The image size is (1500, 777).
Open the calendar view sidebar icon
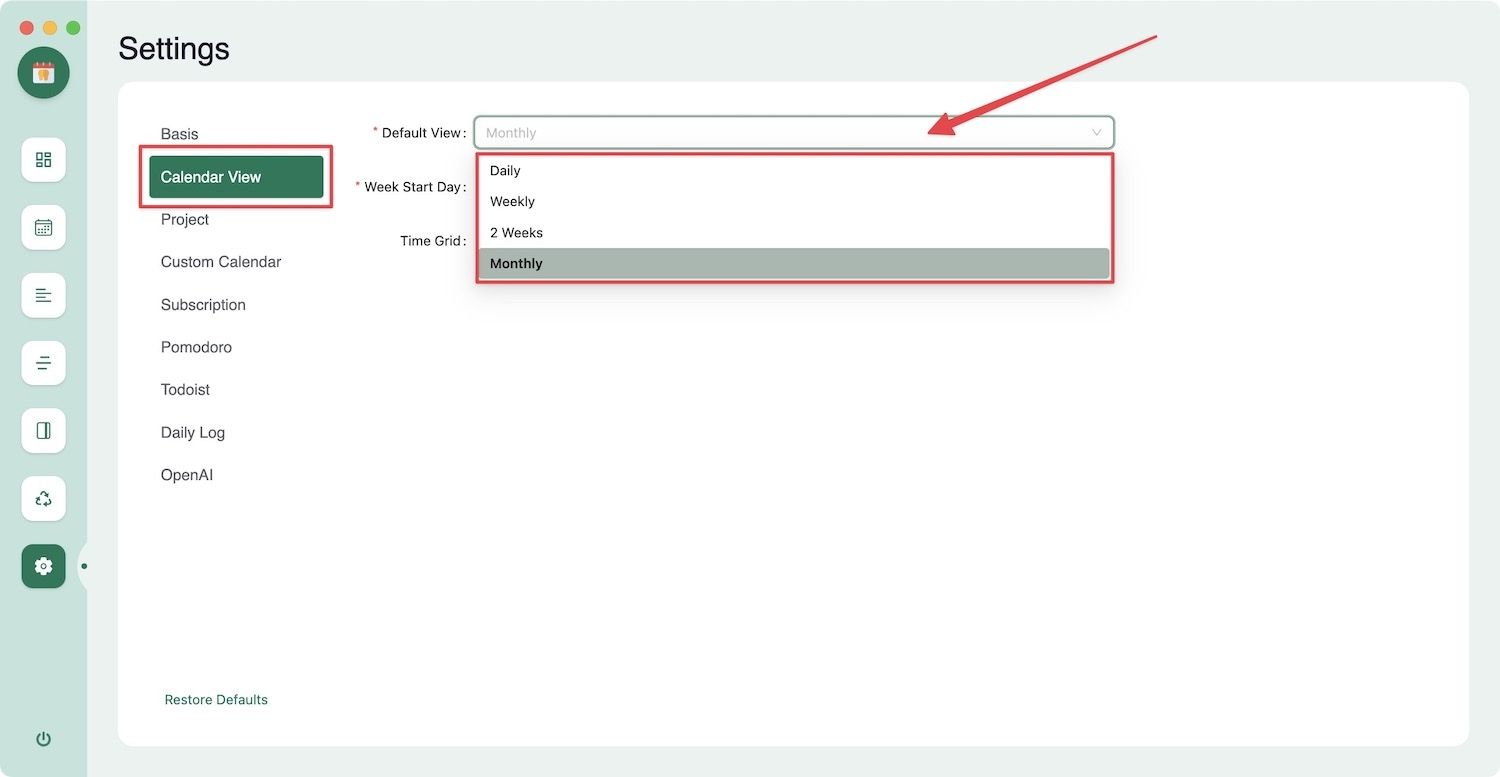click(x=43, y=228)
